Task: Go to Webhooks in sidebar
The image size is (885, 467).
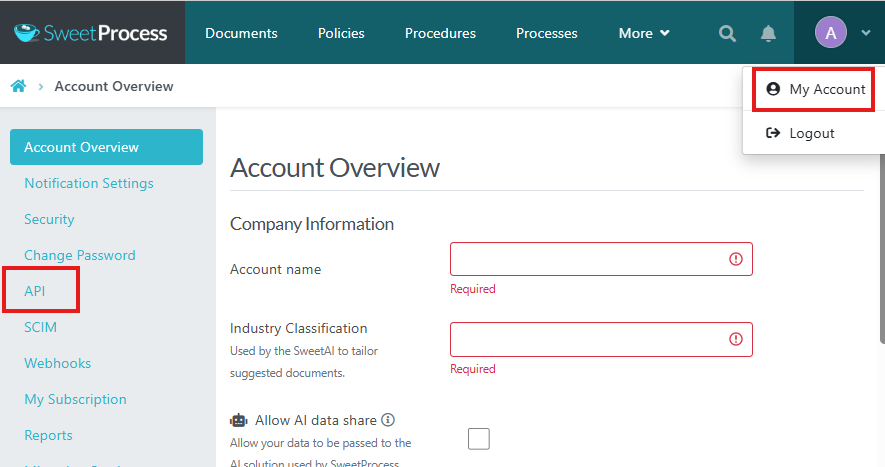Action: click(57, 363)
